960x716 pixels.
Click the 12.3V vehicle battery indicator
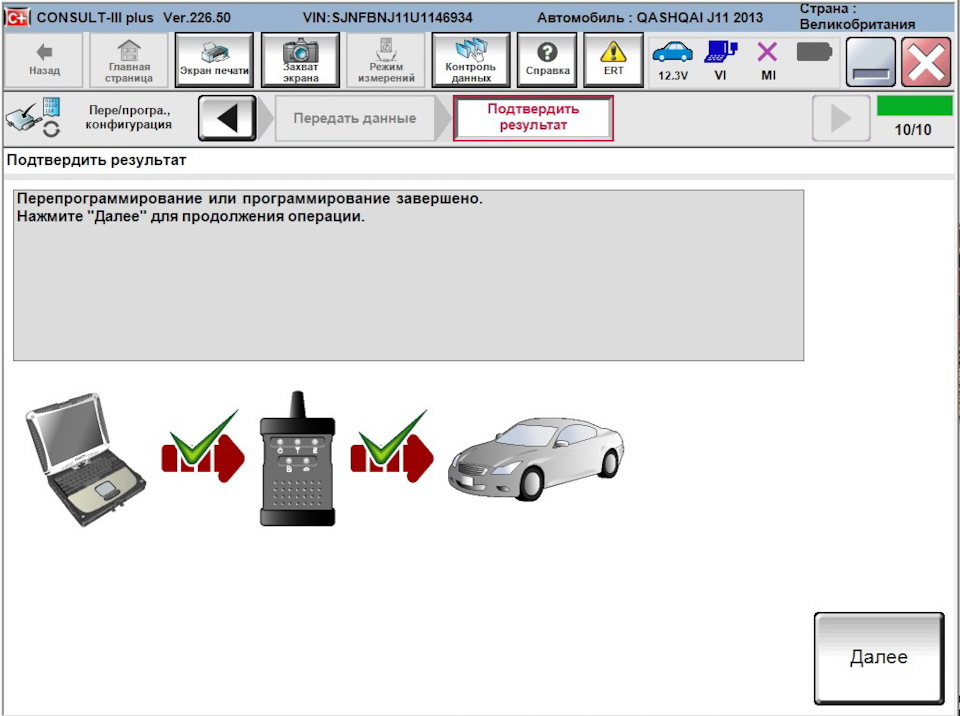pos(673,61)
